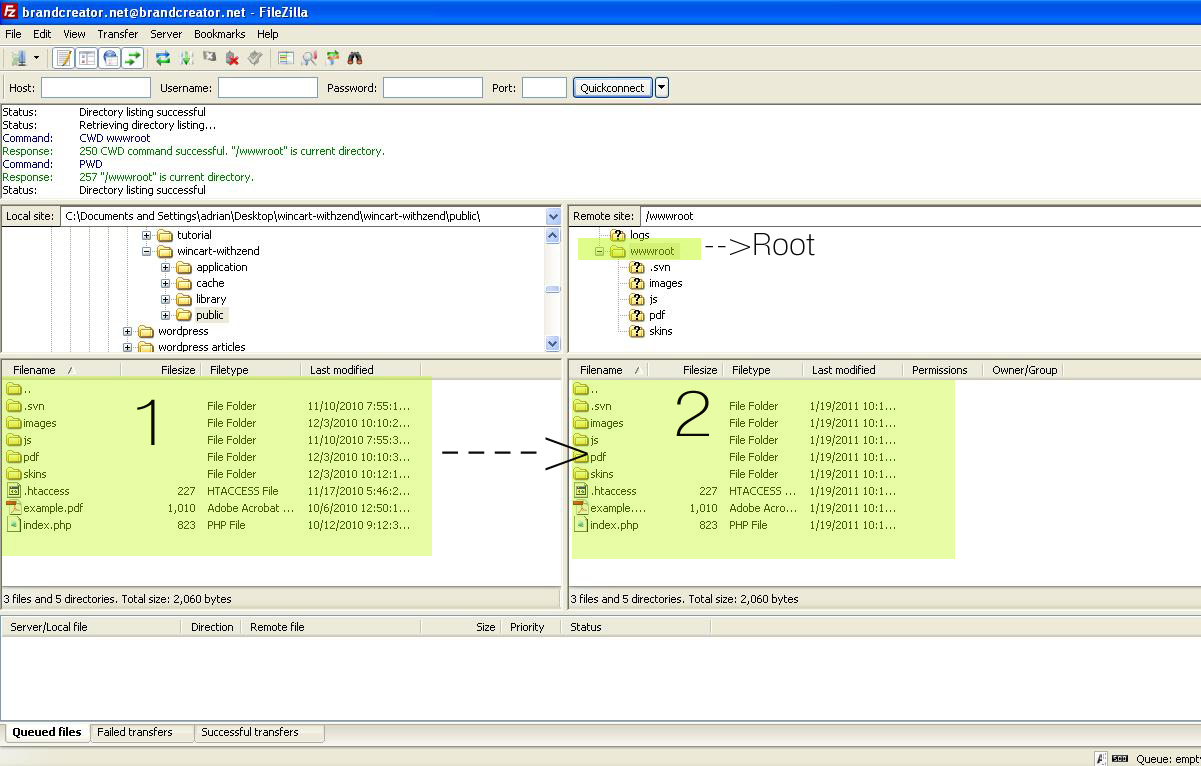This screenshot has height=766, width=1201.
Task: Open the Bookmarks menu
Action: click(x=220, y=34)
